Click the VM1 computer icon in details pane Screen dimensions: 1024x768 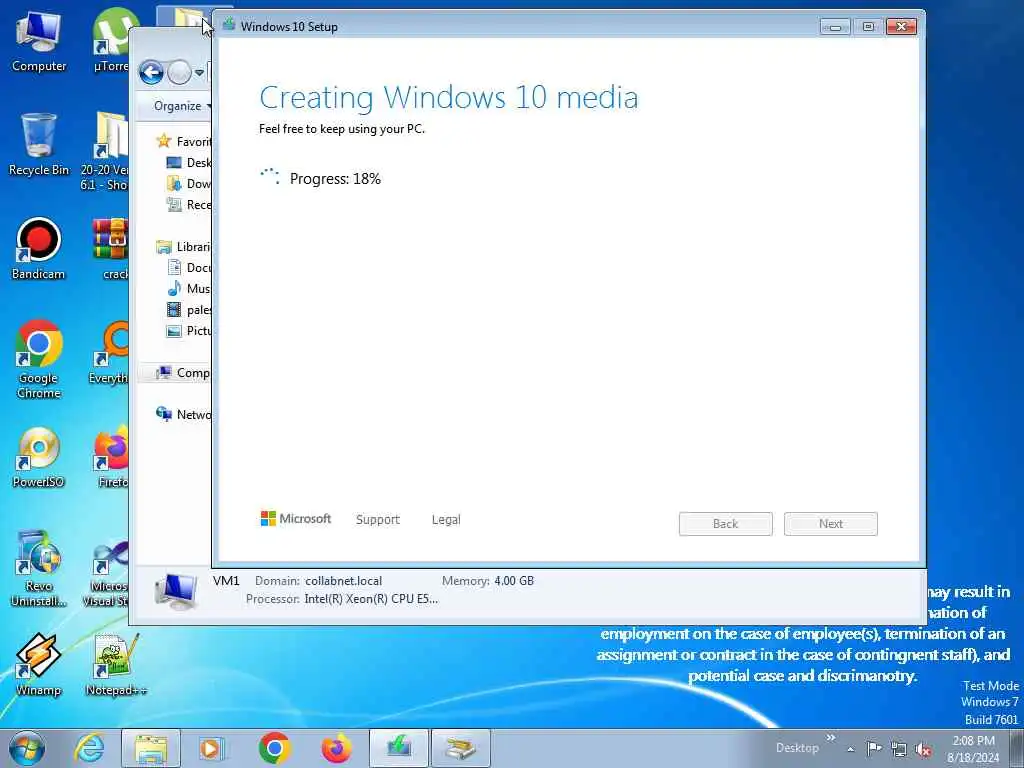tap(176, 591)
